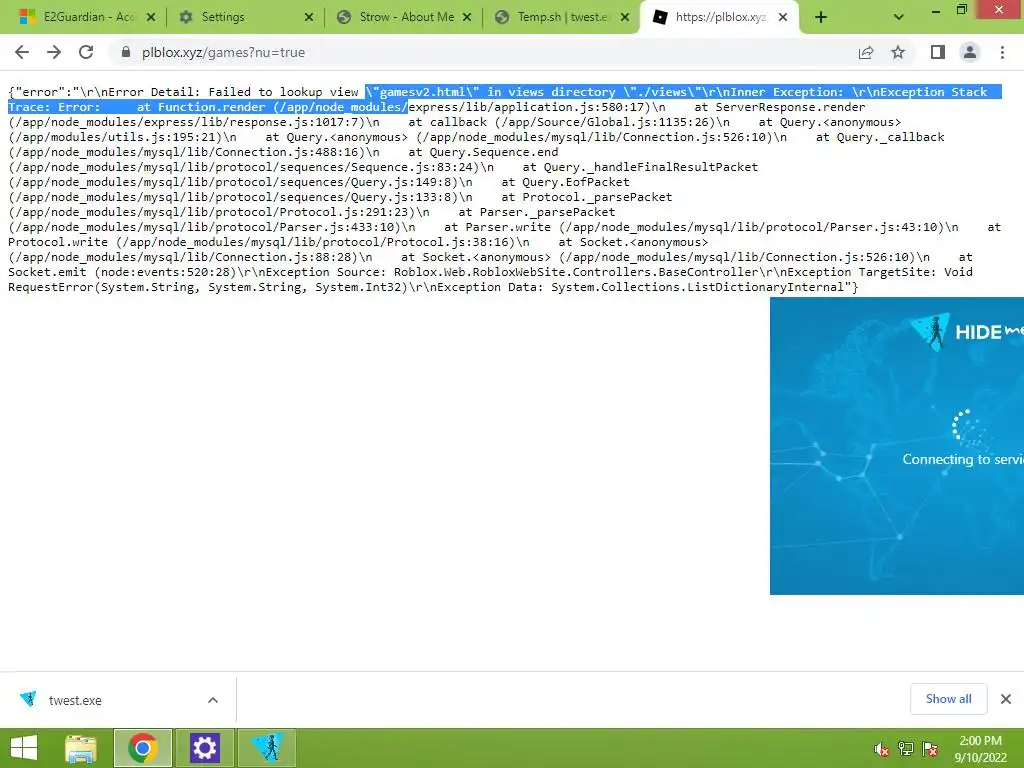The width and height of the screenshot is (1024, 768).
Task: Close the downloads bar
Action: point(1006,699)
